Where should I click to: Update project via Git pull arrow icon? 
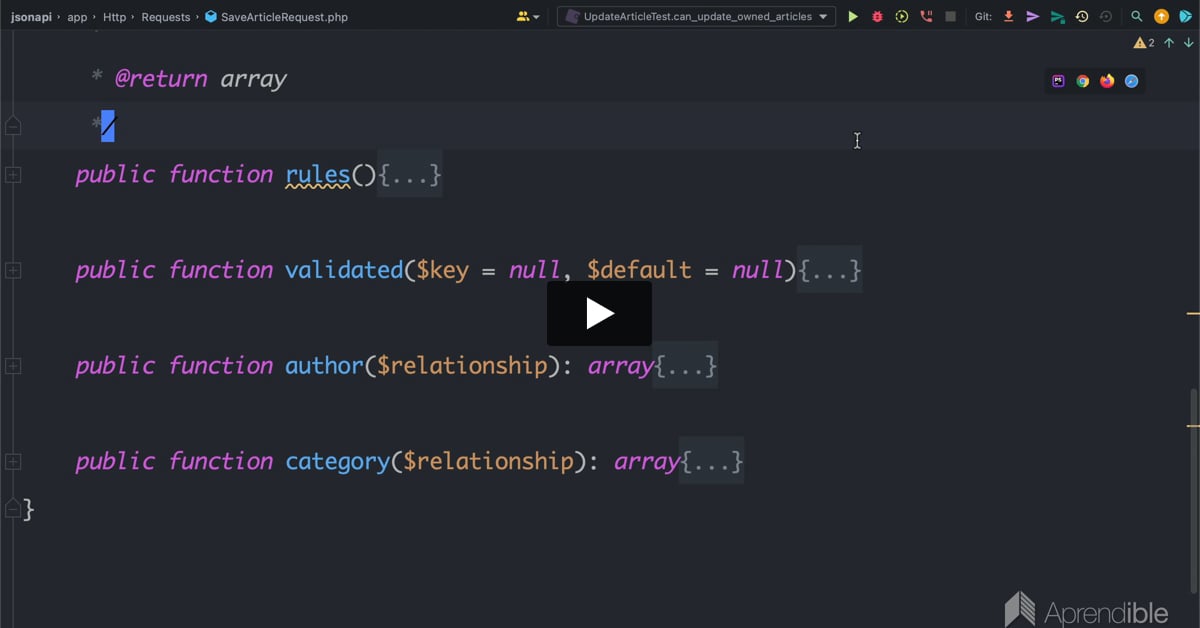click(1008, 17)
